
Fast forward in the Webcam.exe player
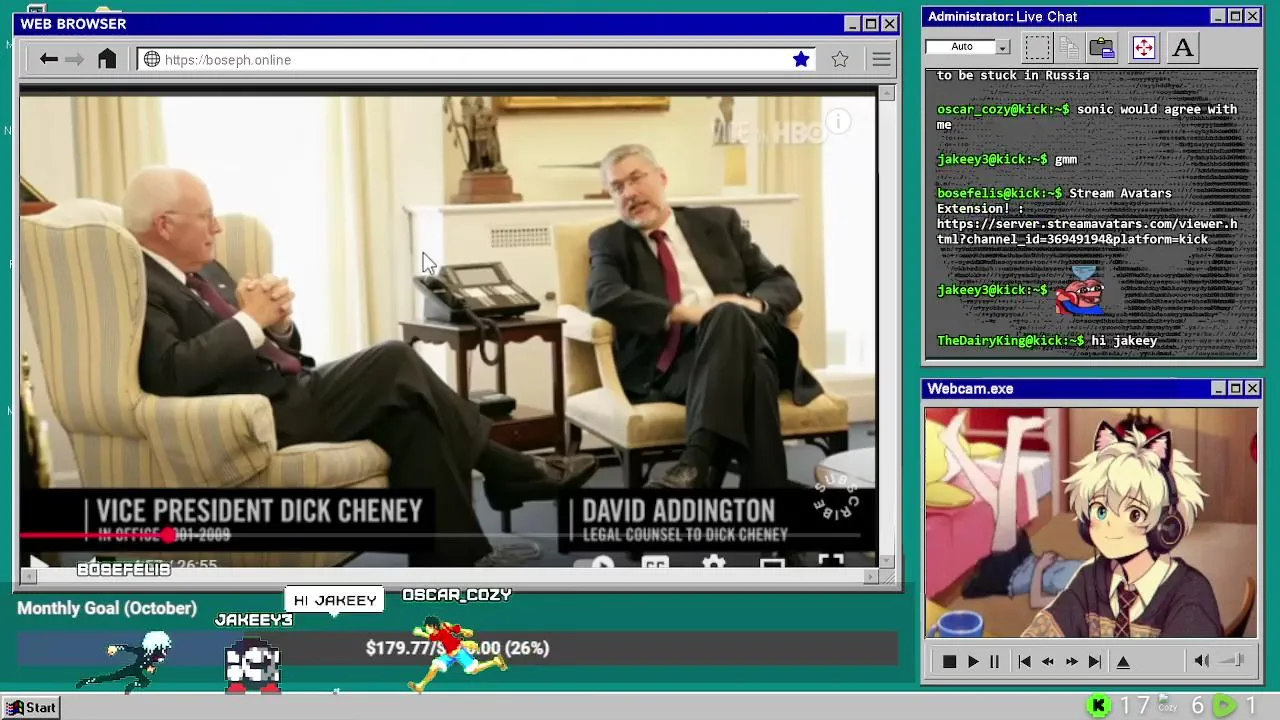coord(1071,661)
